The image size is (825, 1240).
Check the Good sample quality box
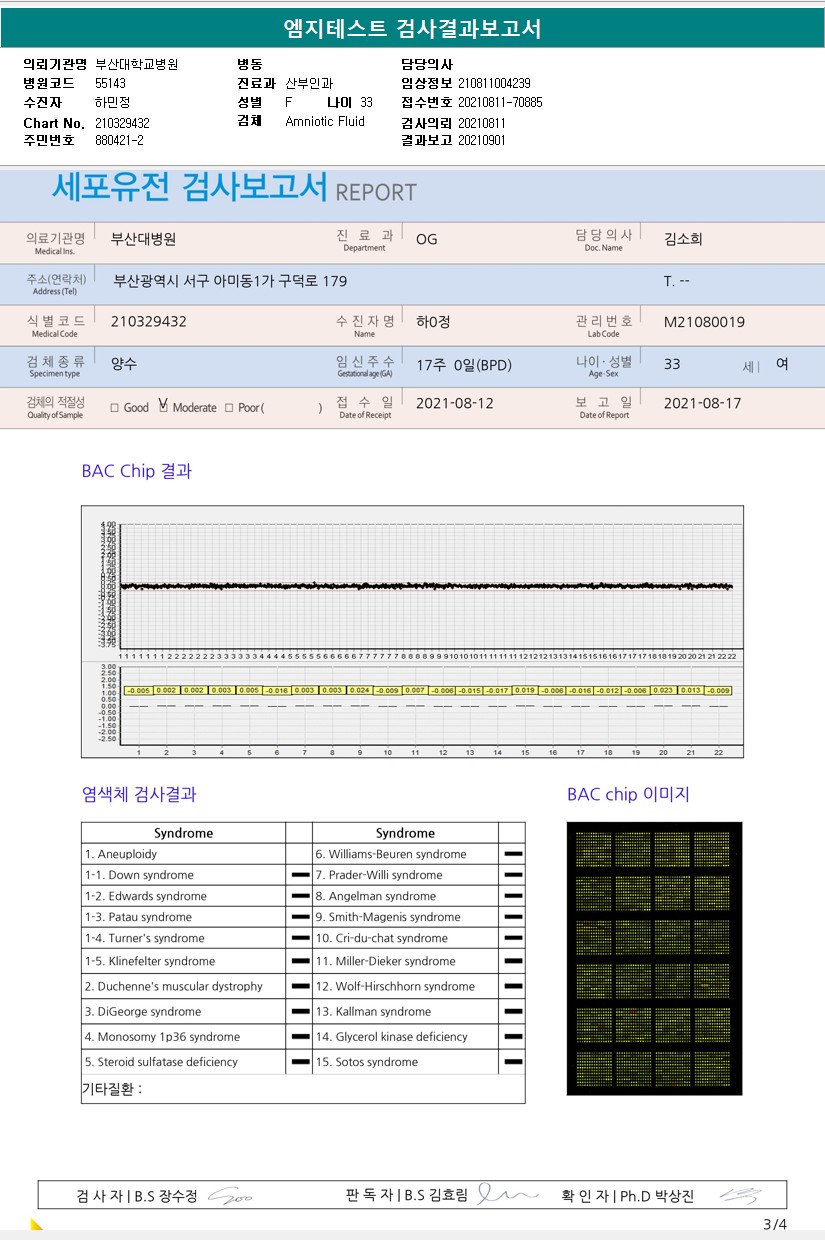tap(115, 408)
